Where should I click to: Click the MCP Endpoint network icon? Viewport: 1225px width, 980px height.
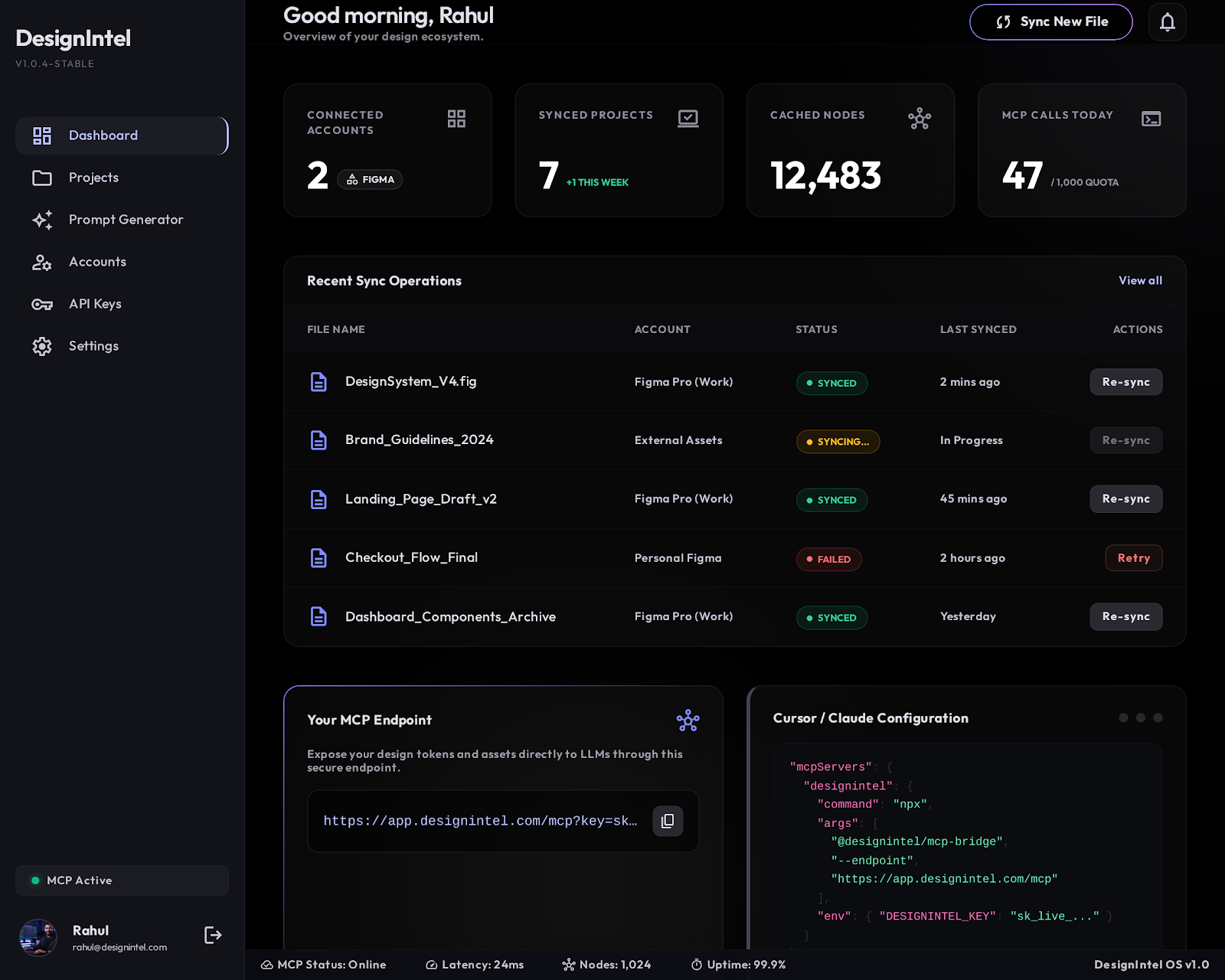click(688, 720)
